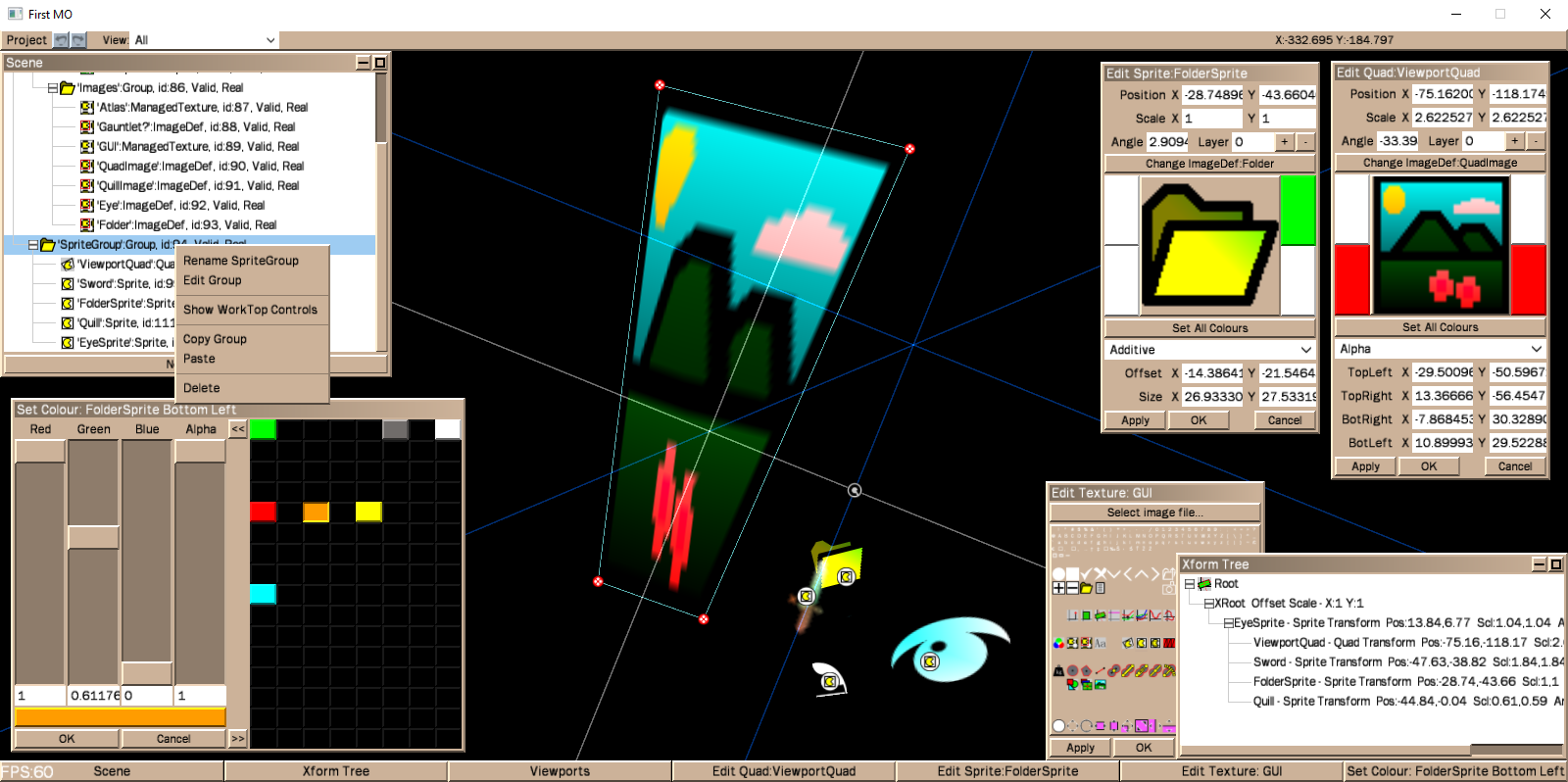Click the folder image thumbnail in Edit Sprite
This screenshot has width=1568, height=782.
(1209, 245)
